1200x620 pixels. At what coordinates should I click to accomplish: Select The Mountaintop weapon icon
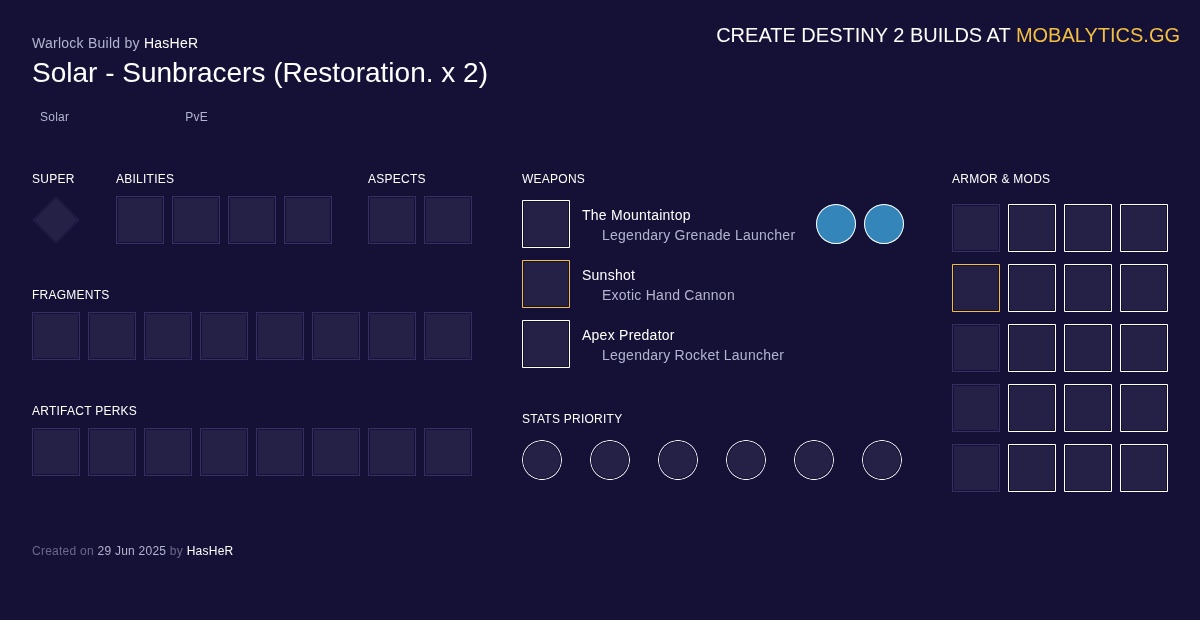click(546, 224)
